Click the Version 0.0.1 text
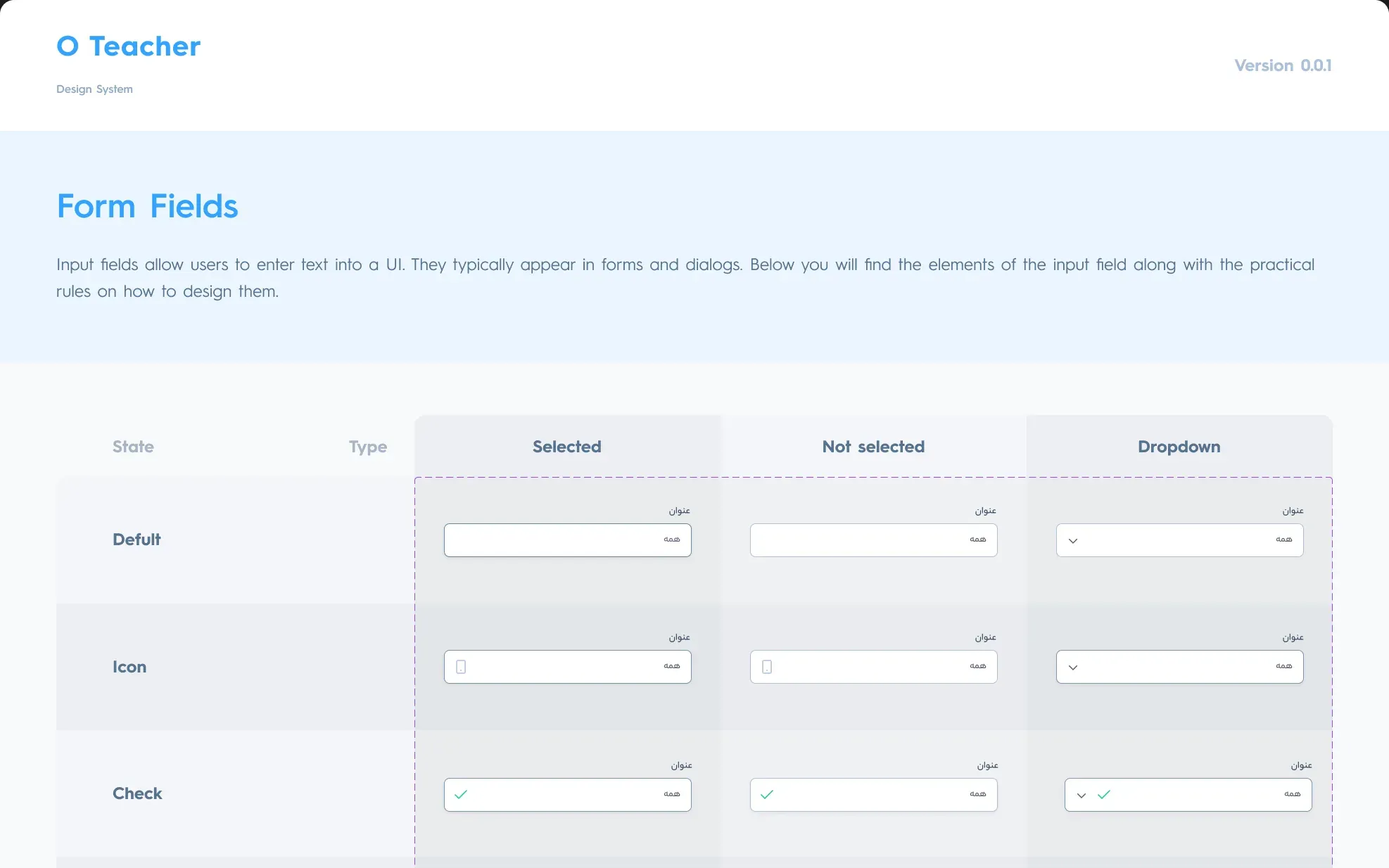The width and height of the screenshot is (1389, 868). point(1283,65)
